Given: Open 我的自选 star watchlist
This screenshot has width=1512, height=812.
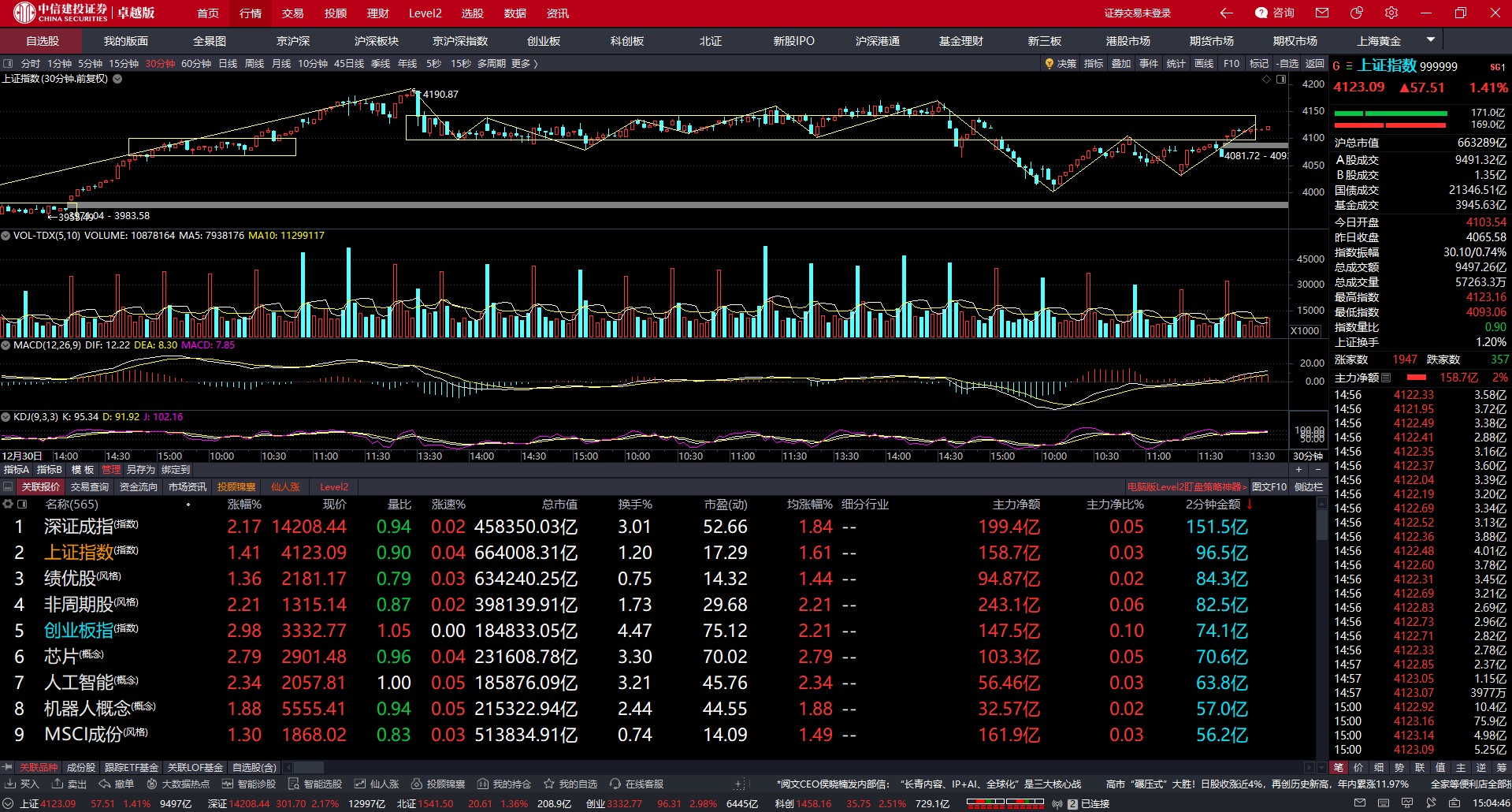Looking at the screenshot, I should (570, 784).
